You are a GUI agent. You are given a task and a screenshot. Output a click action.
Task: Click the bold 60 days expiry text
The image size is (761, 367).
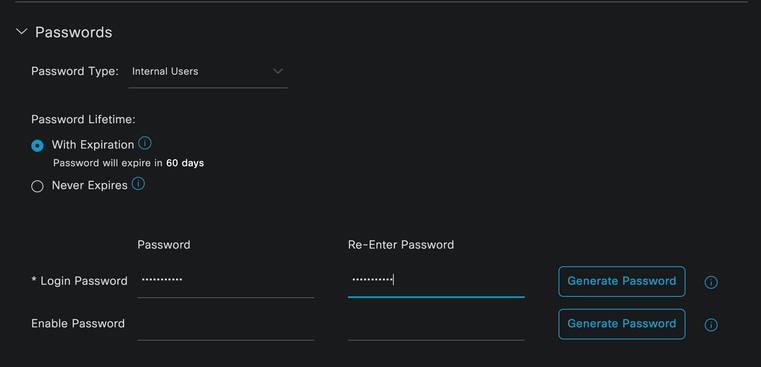[x=185, y=163]
